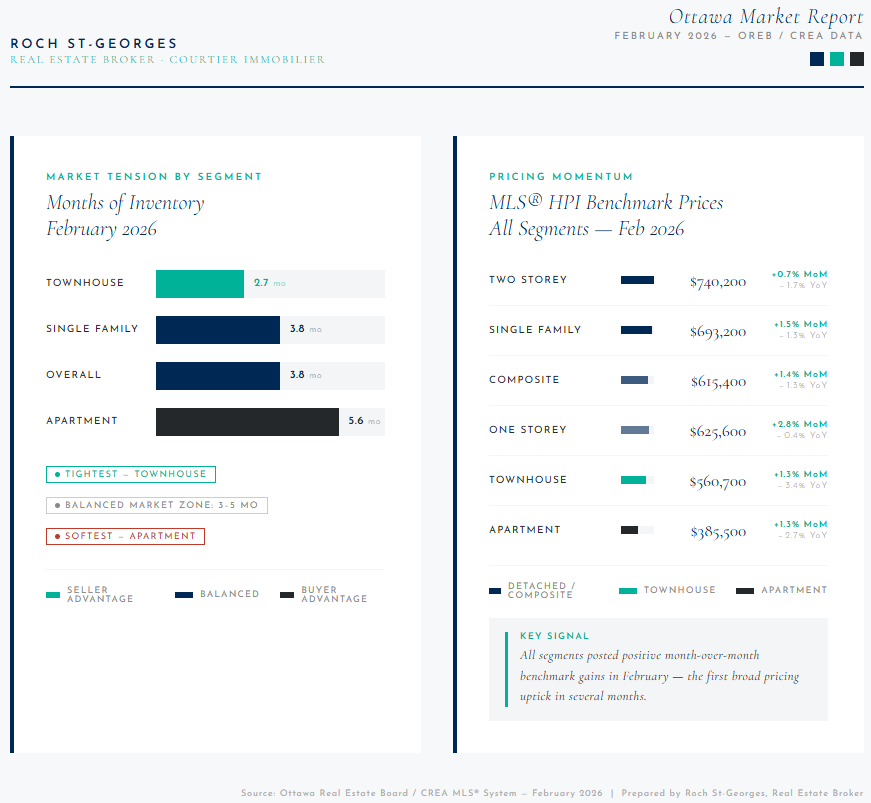Click the -0.4% YoY figure

point(802,435)
